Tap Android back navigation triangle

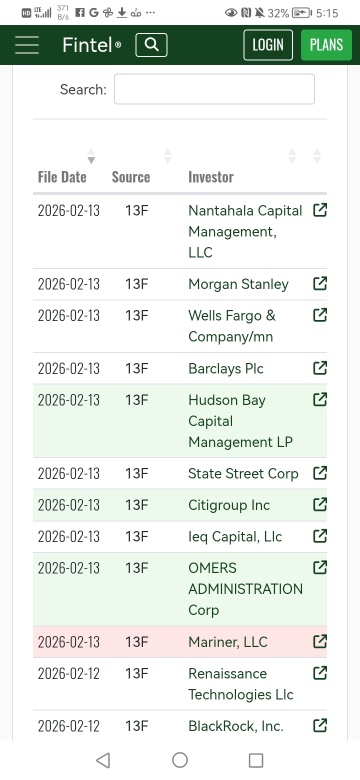(x=103, y=760)
